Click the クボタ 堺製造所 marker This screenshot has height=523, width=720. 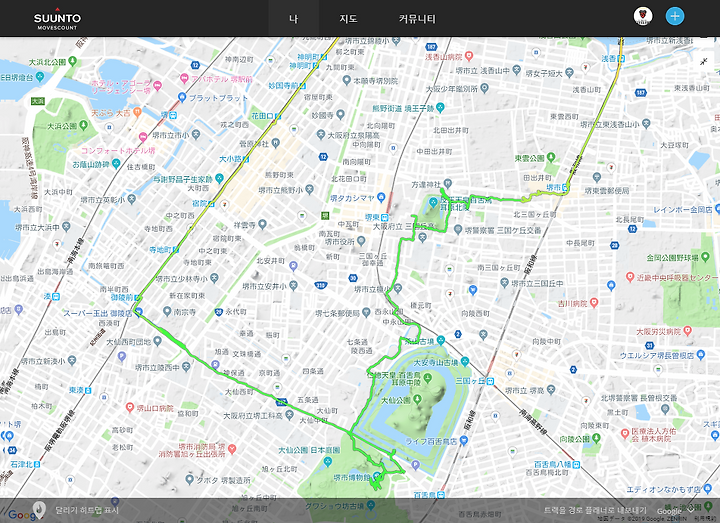189,479
